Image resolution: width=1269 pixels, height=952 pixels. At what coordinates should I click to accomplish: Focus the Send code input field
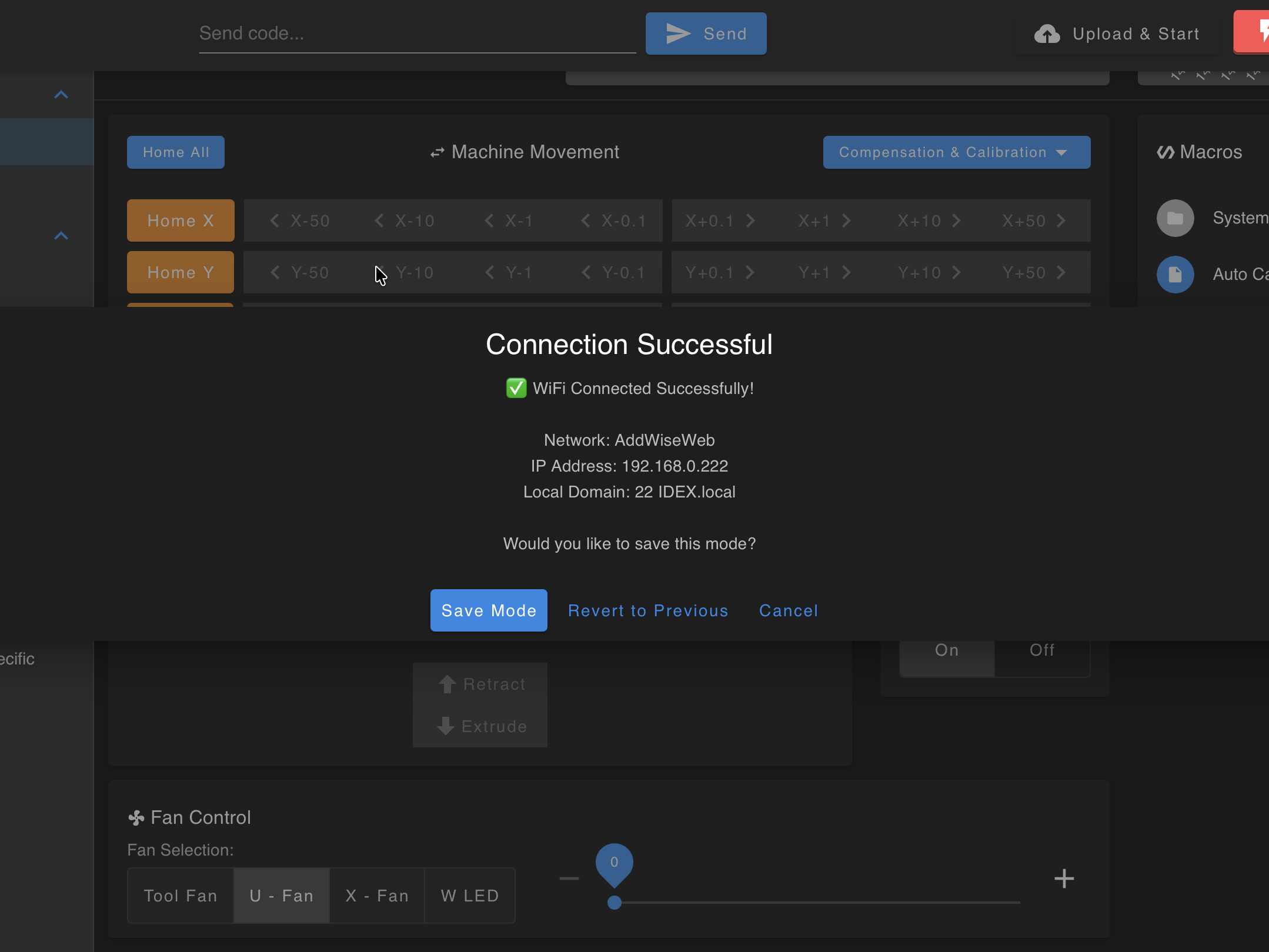418,34
